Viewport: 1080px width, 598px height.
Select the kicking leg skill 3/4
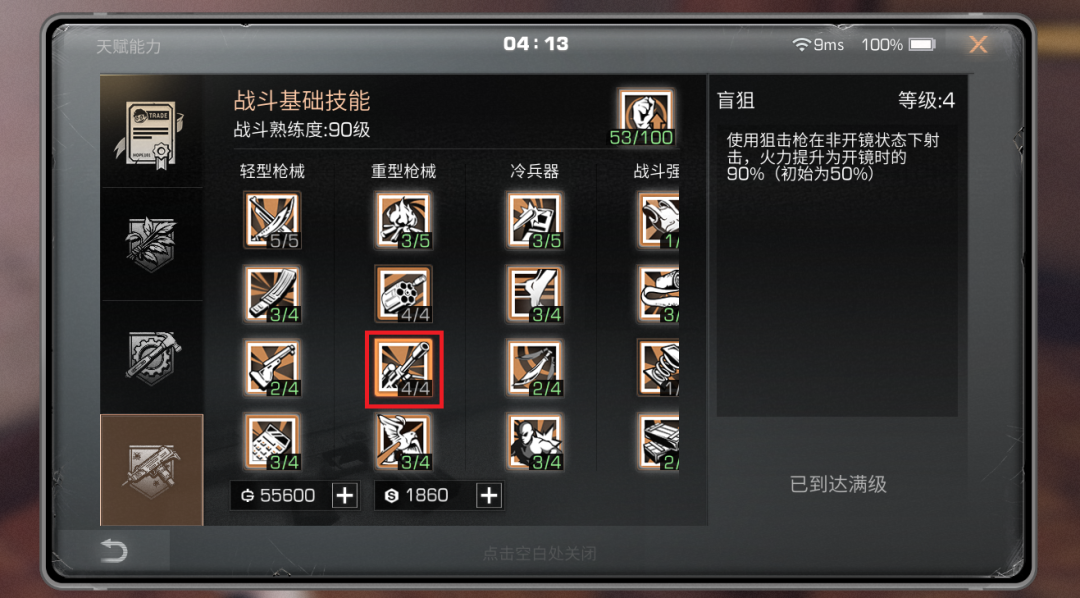535,294
